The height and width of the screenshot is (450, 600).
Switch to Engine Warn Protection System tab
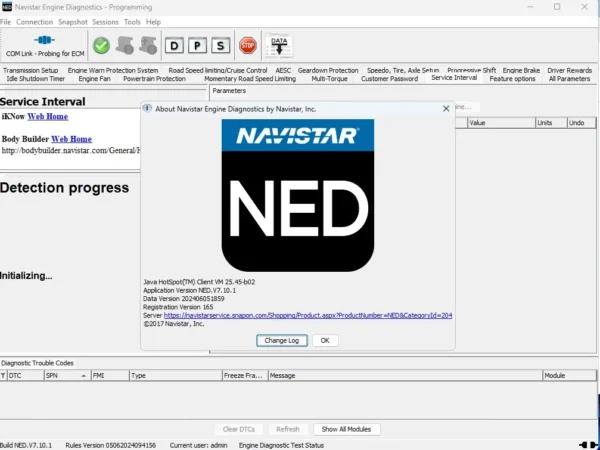[113, 70]
